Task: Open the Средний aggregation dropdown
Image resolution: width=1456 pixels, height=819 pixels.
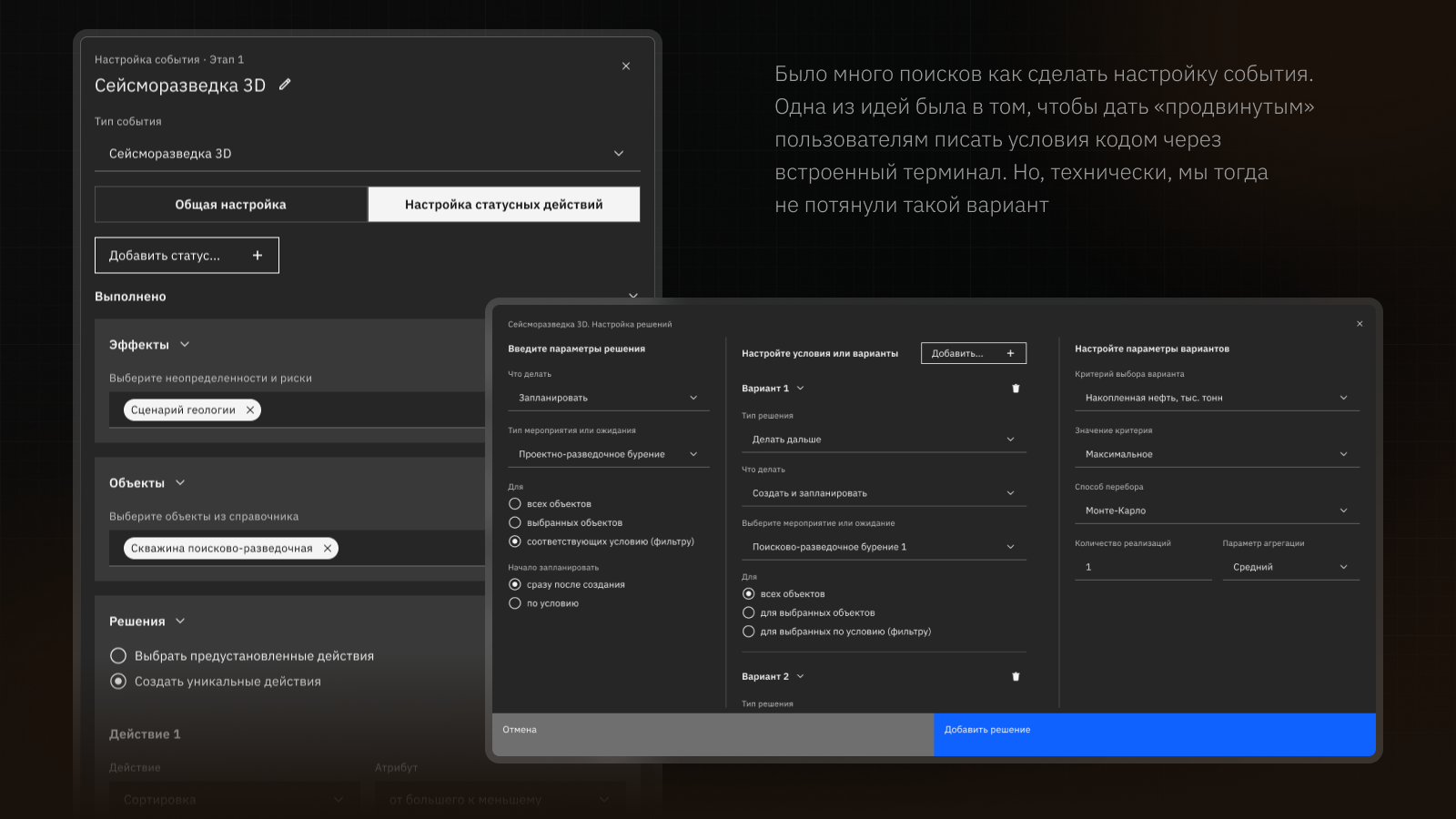Action: [x=1291, y=567]
